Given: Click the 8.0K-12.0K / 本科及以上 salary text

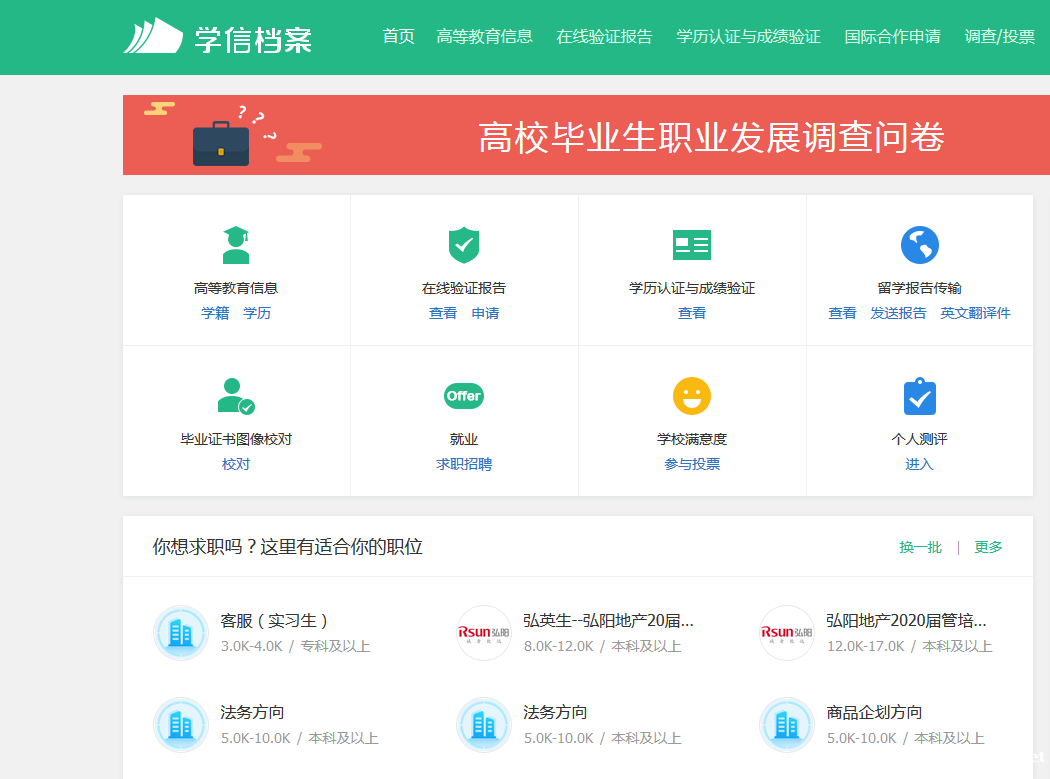Looking at the screenshot, I should click(x=602, y=646).
